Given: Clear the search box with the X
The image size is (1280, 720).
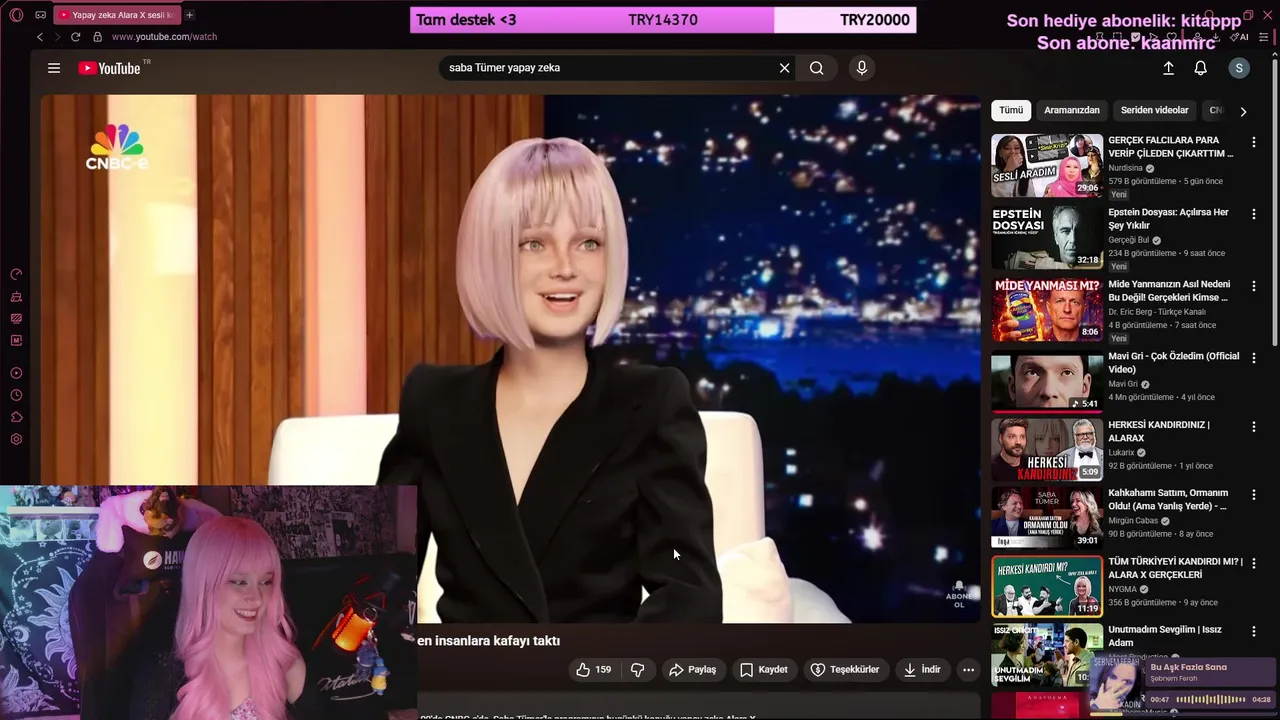Looking at the screenshot, I should [x=784, y=68].
